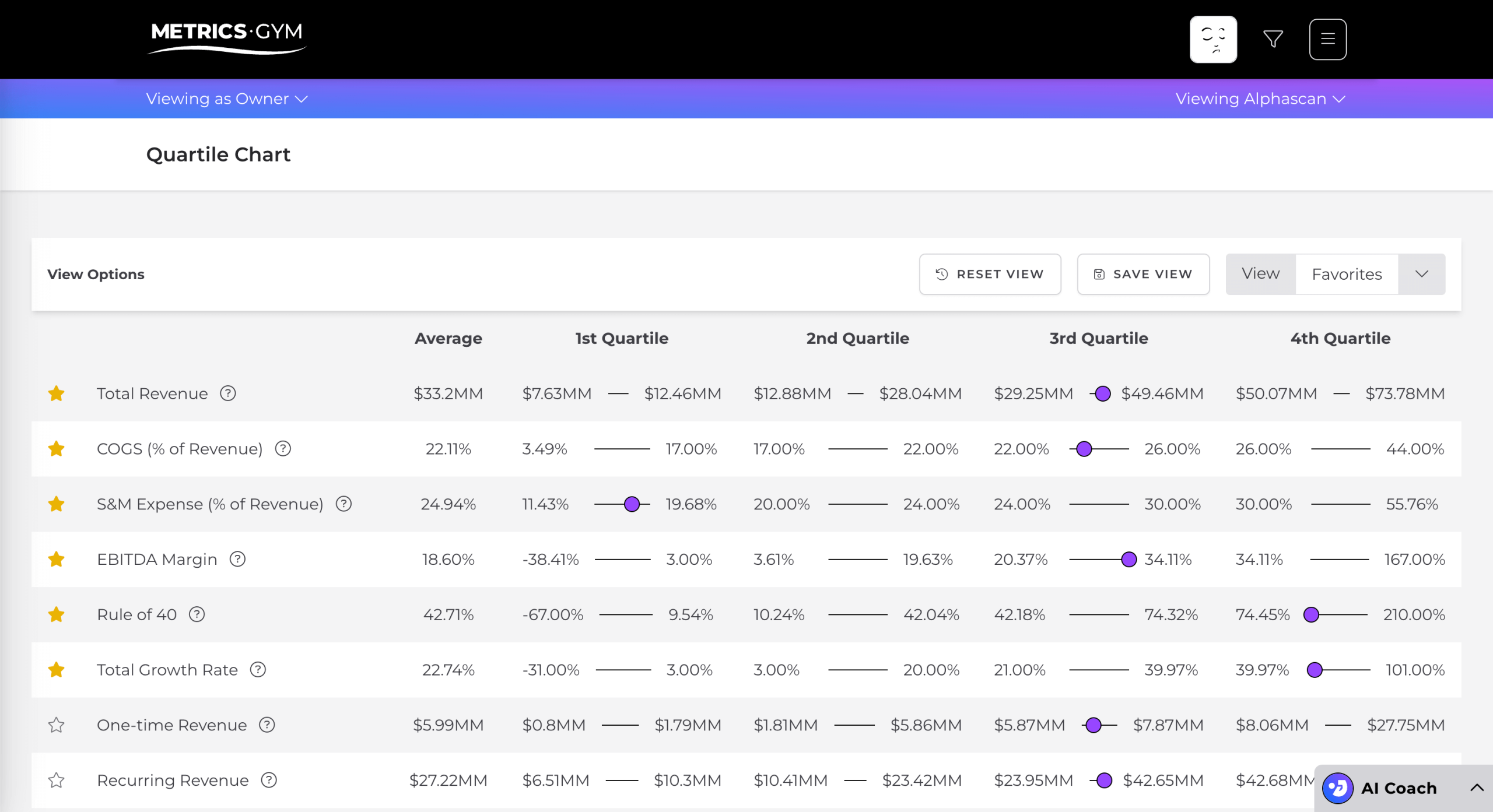1493x812 pixels.
Task: Open help for S&M Expense metric
Action: pos(344,504)
